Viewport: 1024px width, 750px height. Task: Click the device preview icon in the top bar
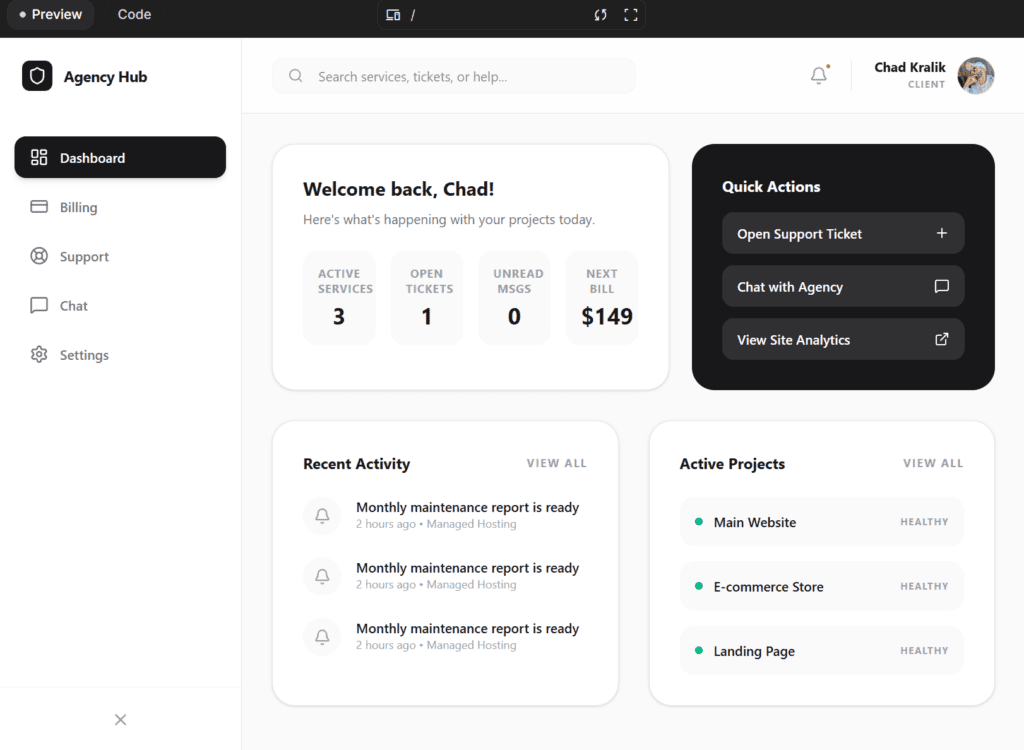pyautogui.click(x=392, y=15)
